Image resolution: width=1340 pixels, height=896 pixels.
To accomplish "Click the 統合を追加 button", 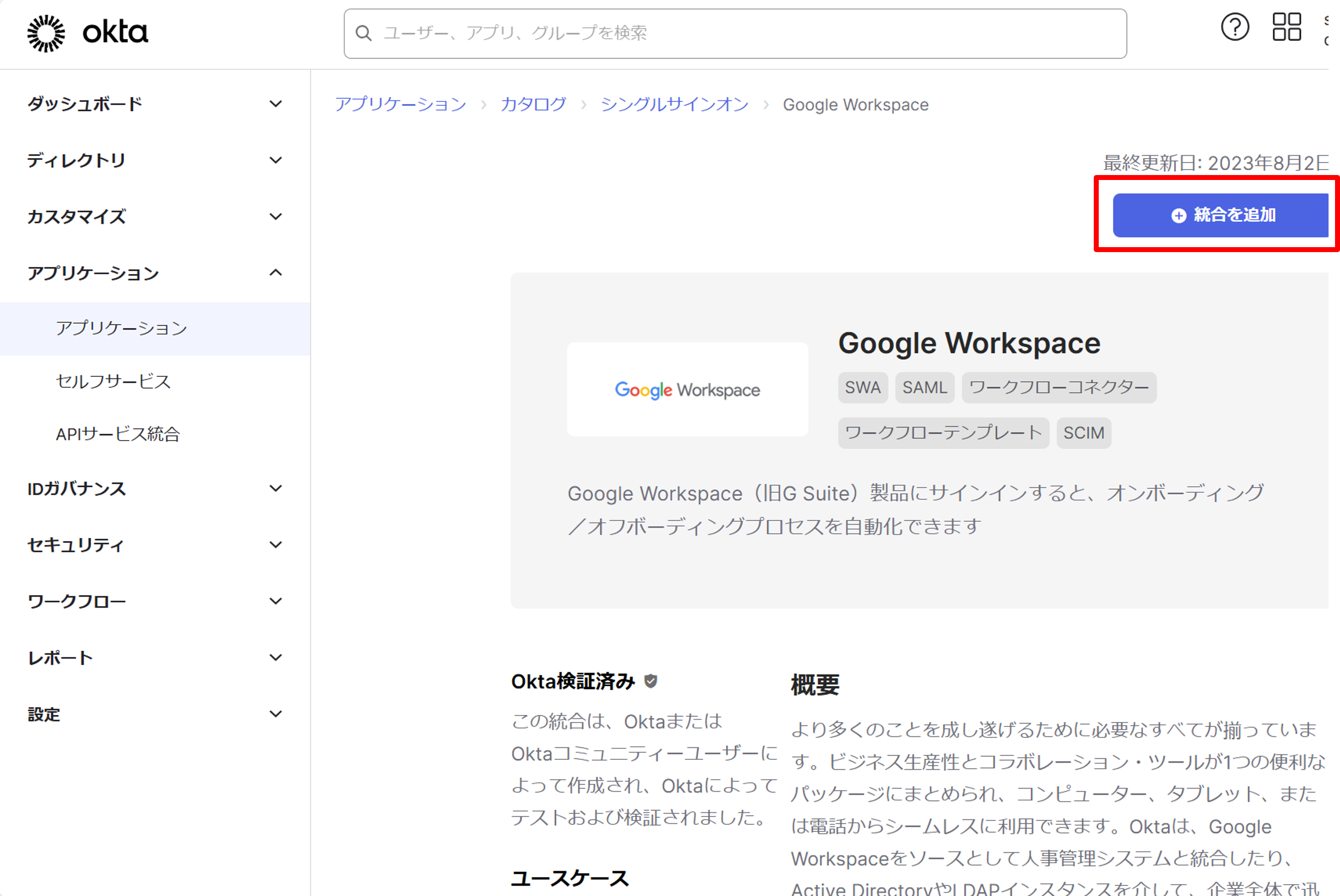I will [1220, 215].
